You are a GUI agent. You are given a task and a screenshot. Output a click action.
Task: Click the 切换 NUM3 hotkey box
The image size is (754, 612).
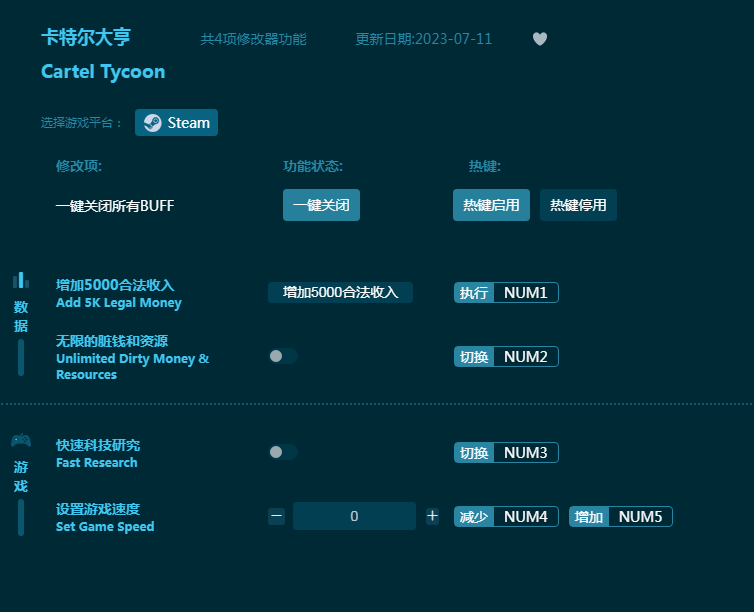pos(506,452)
